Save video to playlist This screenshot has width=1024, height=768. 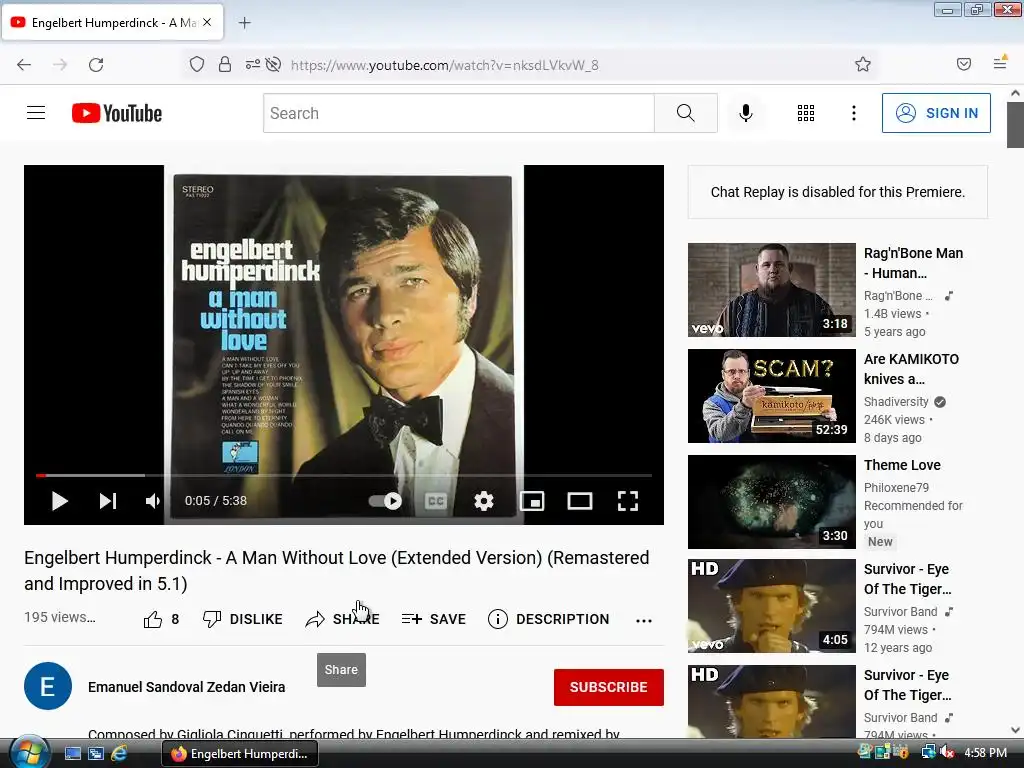(x=434, y=619)
